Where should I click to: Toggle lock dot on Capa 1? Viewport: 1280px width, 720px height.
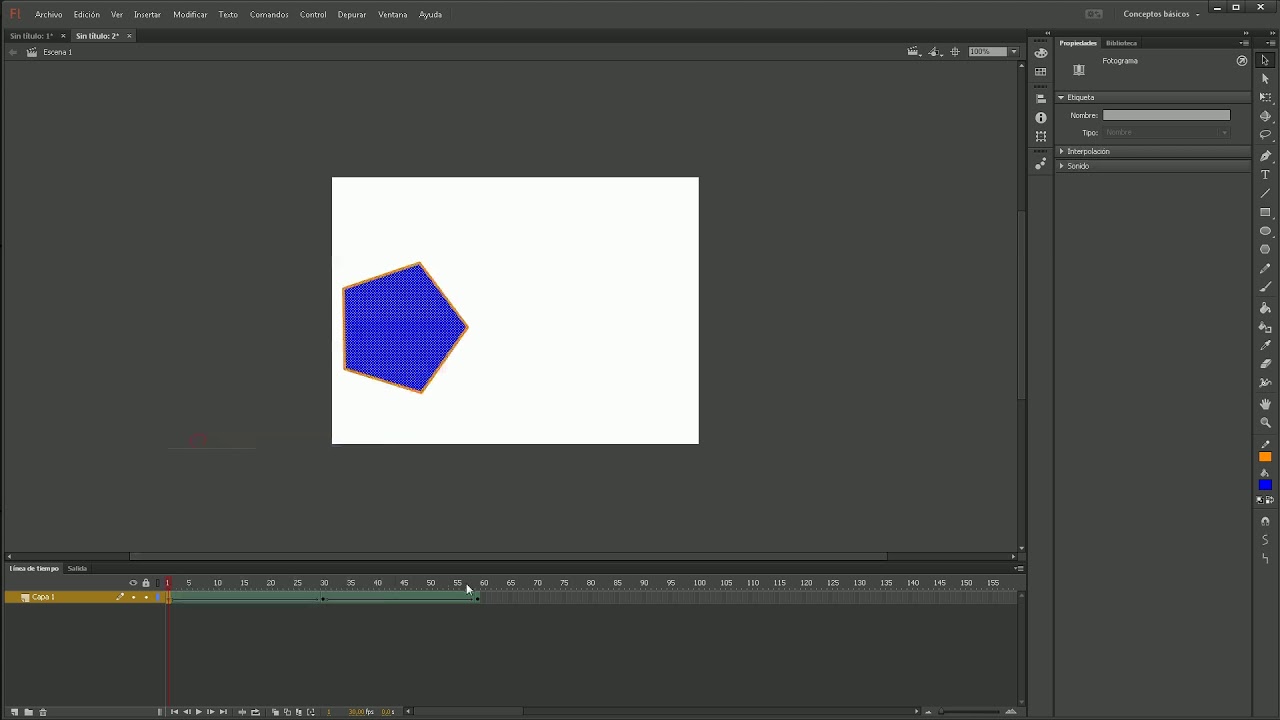[x=146, y=597]
